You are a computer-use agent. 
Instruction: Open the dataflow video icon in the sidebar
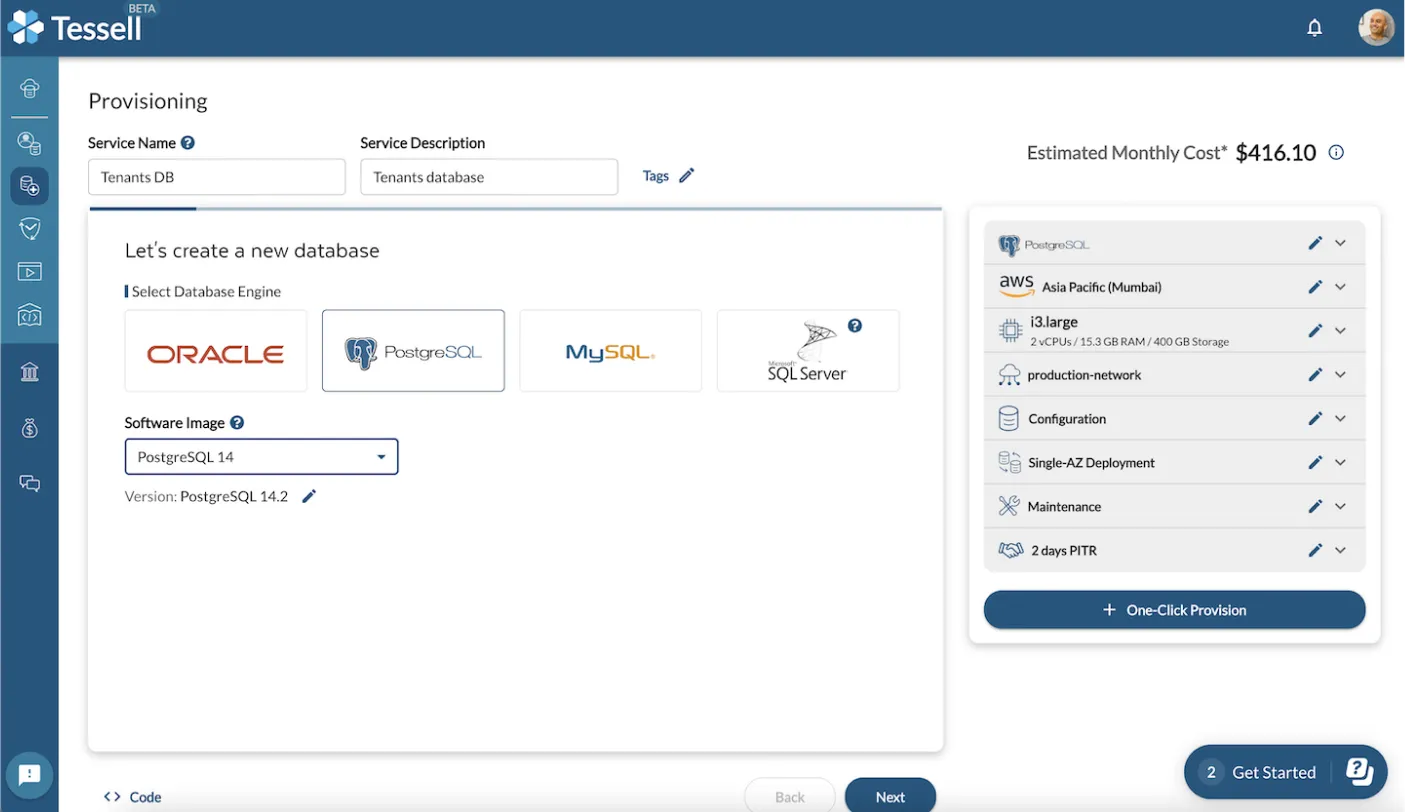(29, 271)
